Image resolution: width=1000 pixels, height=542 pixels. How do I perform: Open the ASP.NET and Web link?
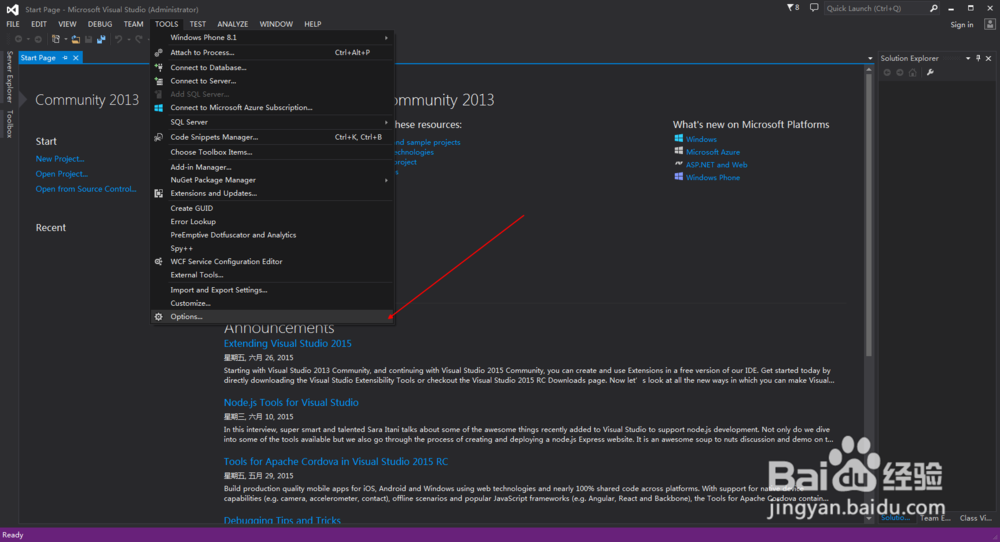tap(717, 165)
